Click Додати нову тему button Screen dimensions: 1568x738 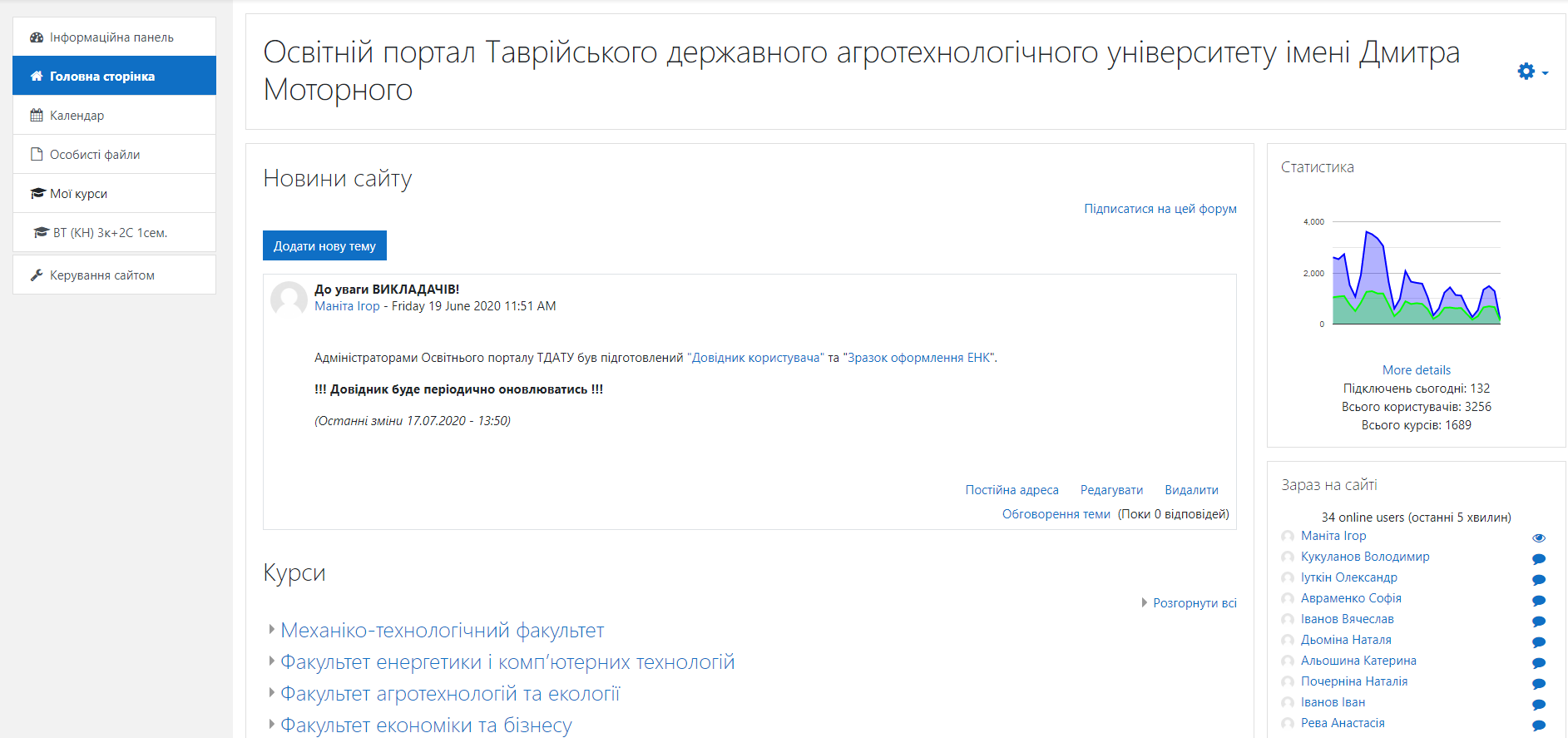324,245
